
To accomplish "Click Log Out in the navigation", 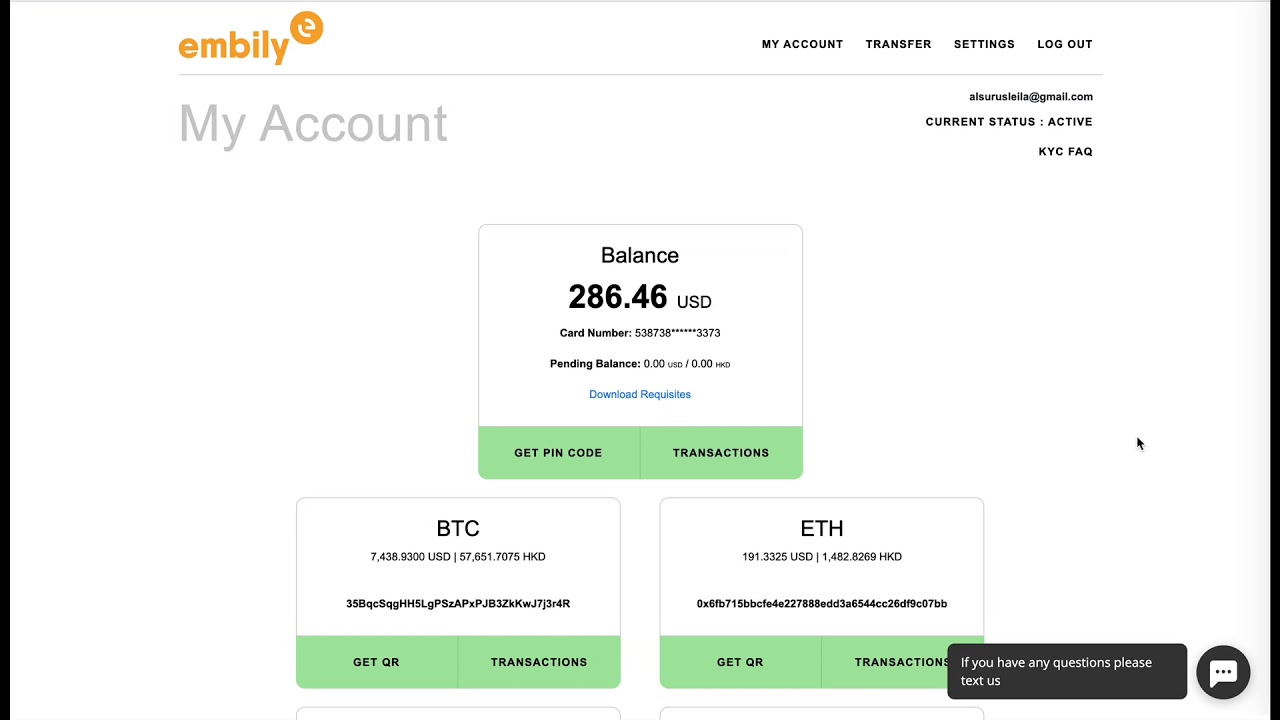I will (1064, 44).
